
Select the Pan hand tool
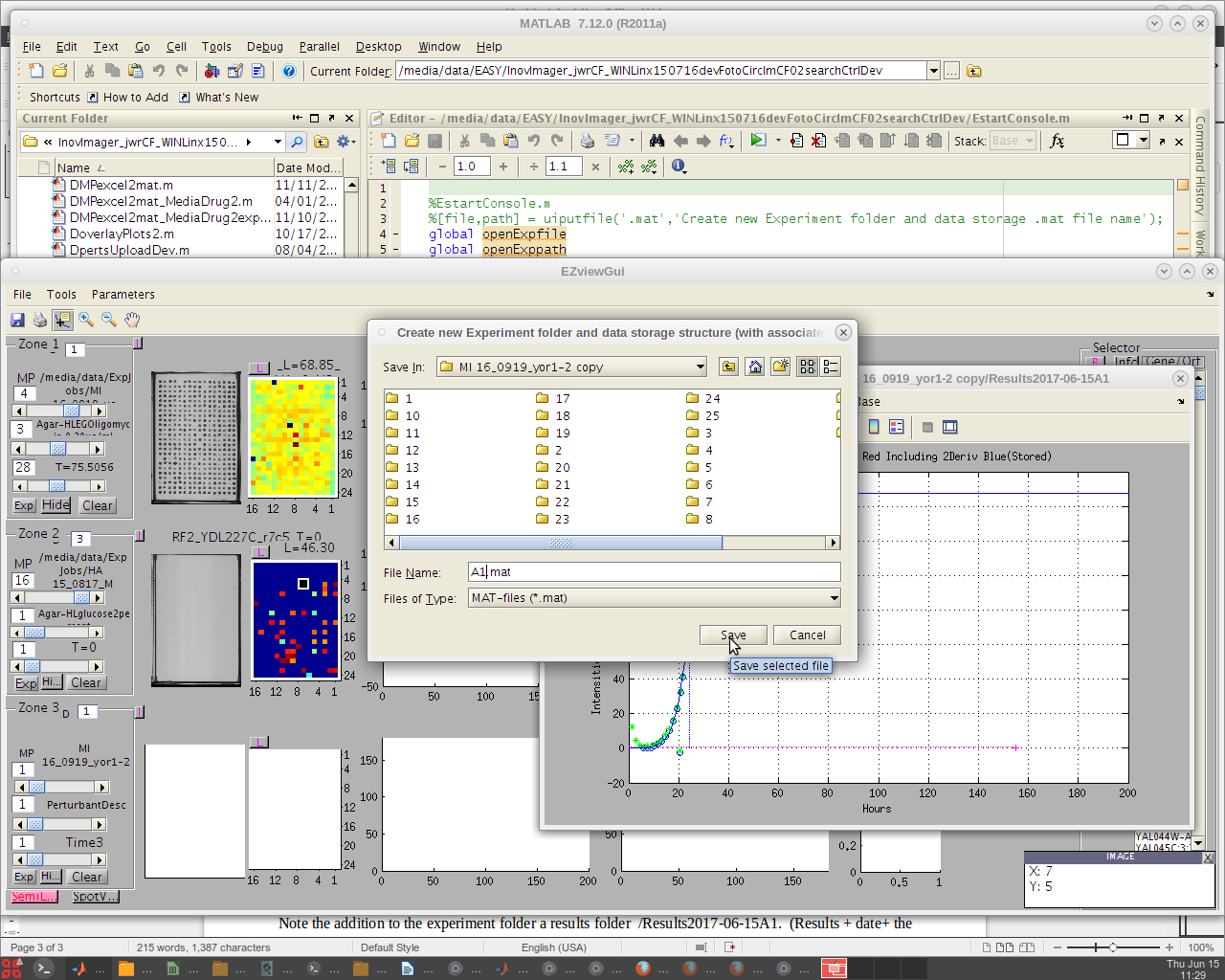point(132,320)
